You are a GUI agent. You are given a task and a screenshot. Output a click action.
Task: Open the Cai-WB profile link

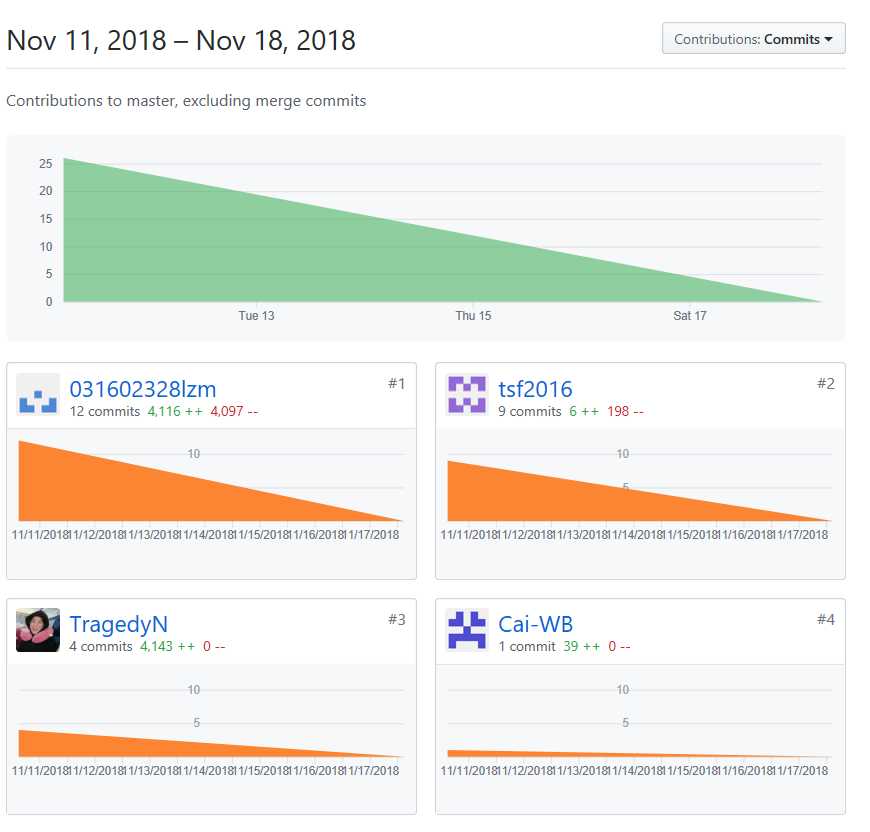535,625
